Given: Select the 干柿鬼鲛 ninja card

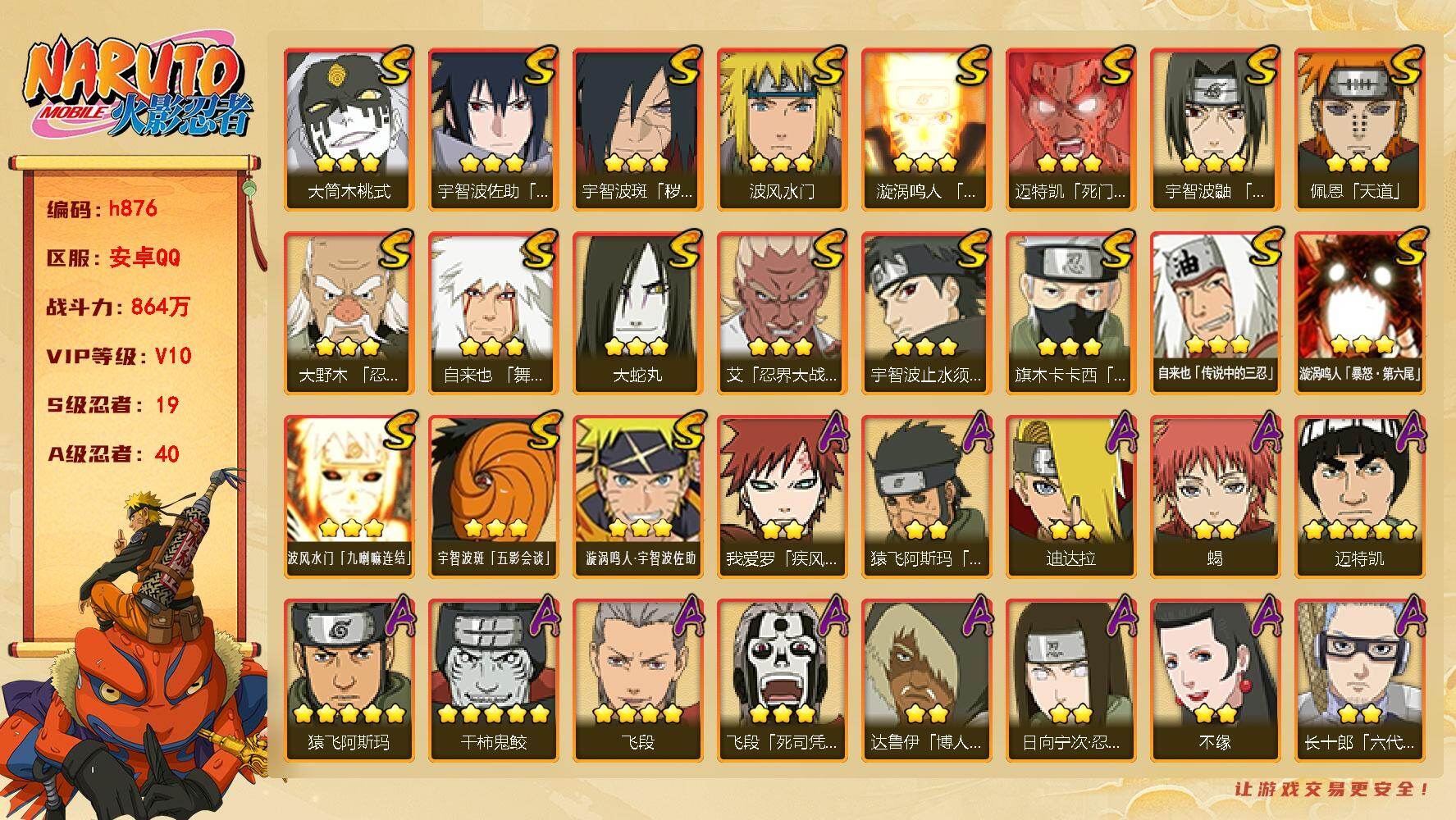Looking at the screenshot, I should coord(493,680).
